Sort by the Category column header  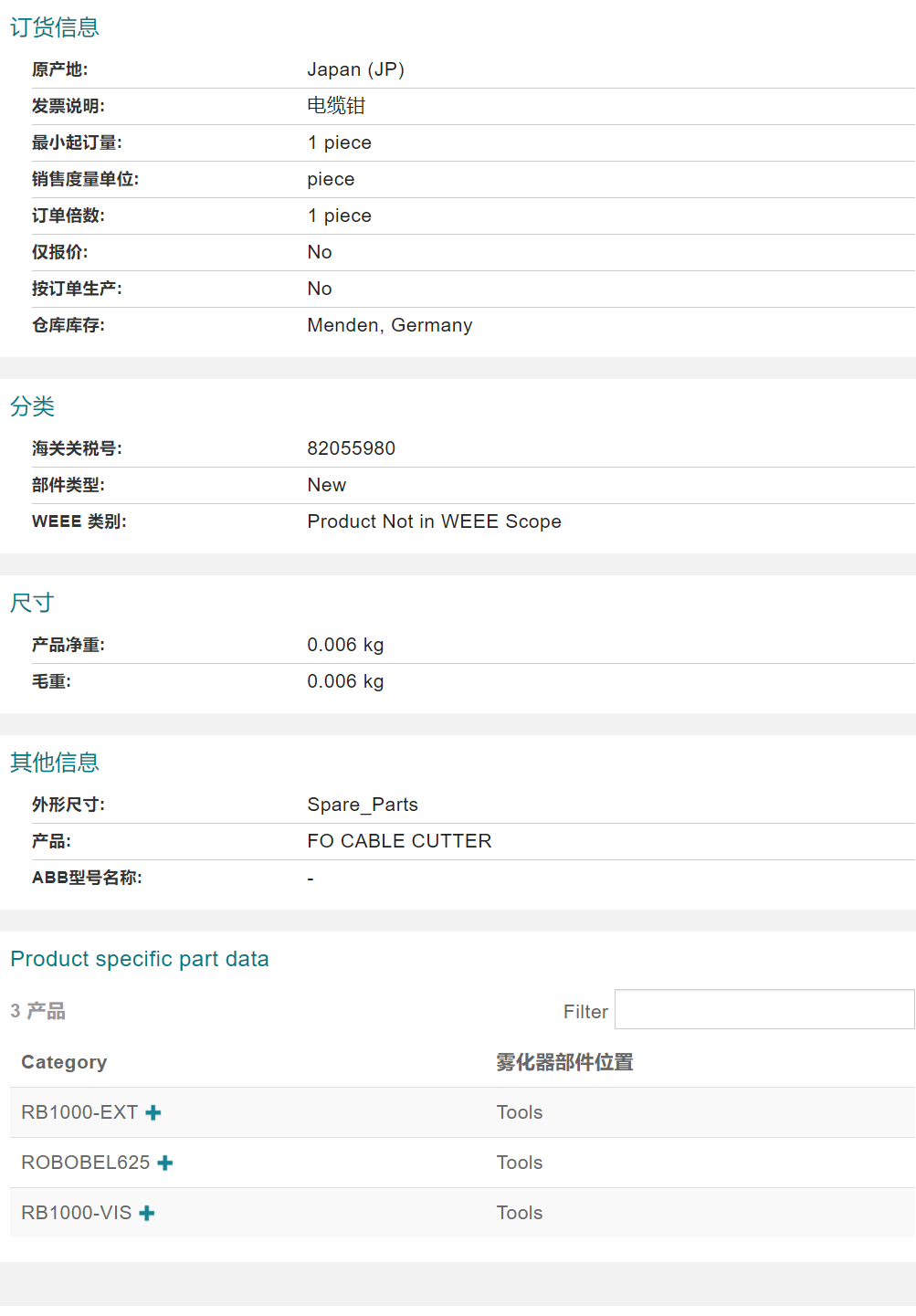pos(64,1062)
